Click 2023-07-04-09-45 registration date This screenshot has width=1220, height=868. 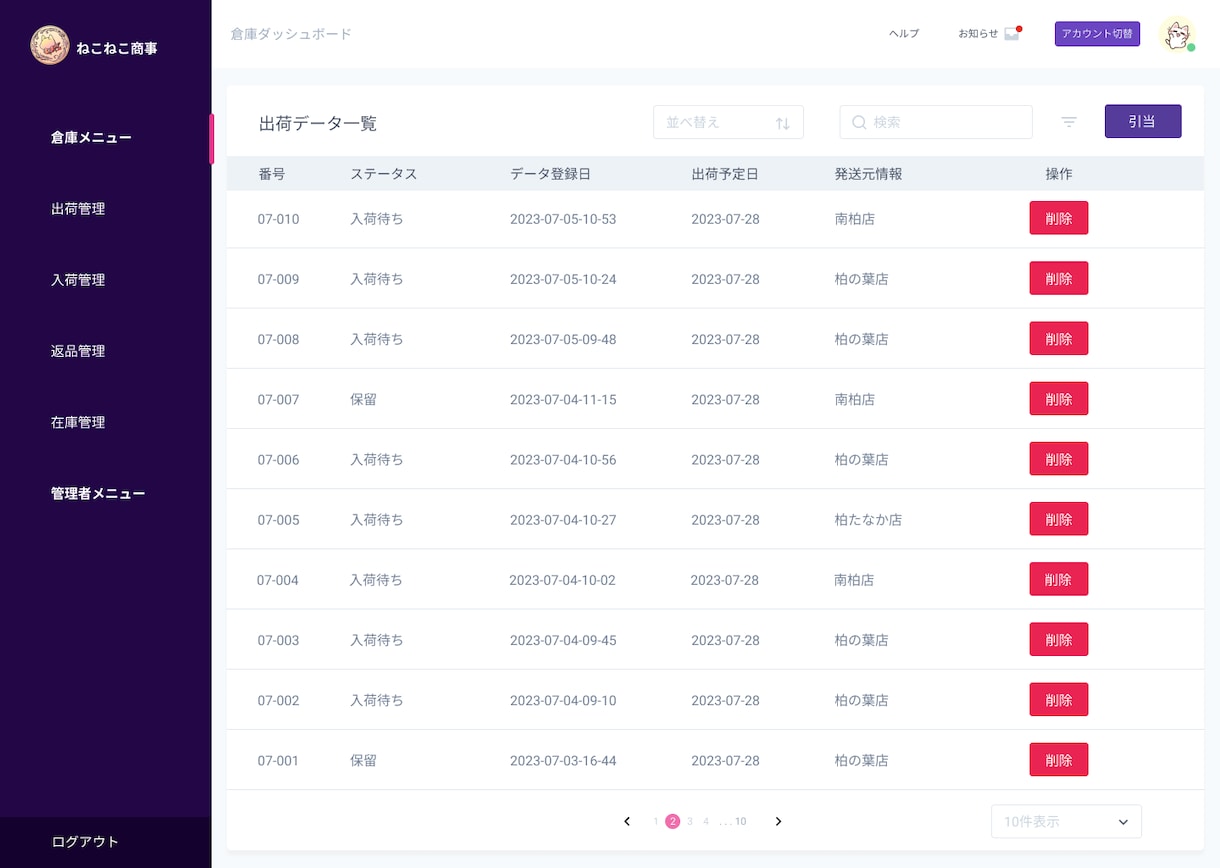563,640
